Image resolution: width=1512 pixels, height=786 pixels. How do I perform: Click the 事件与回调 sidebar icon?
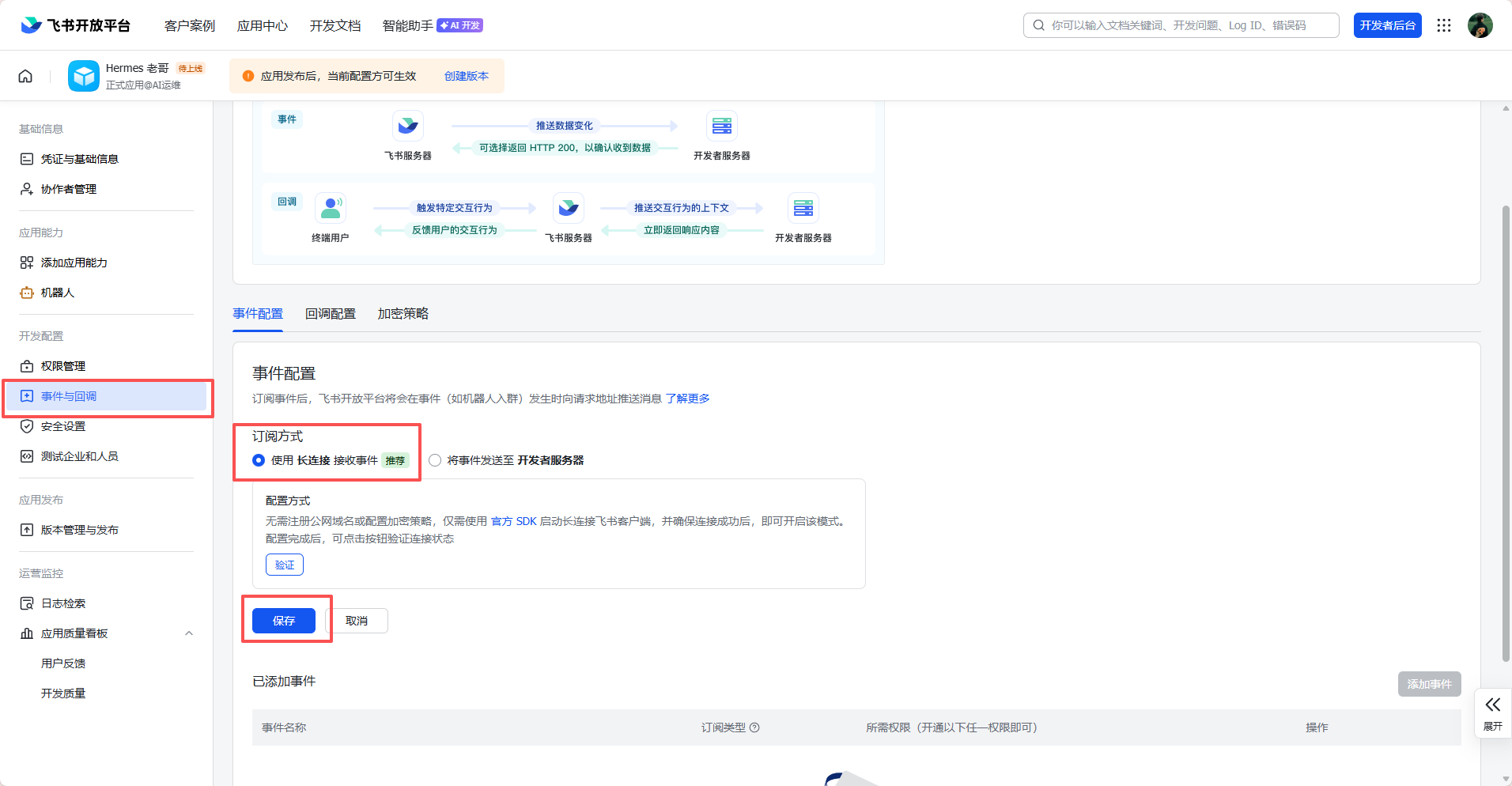coord(27,396)
